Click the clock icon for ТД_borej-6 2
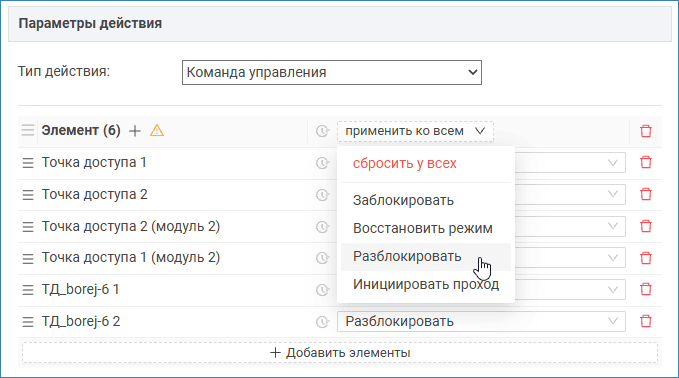Viewport: 679px width, 378px height. pyautogui.click(x=322, y=322)
